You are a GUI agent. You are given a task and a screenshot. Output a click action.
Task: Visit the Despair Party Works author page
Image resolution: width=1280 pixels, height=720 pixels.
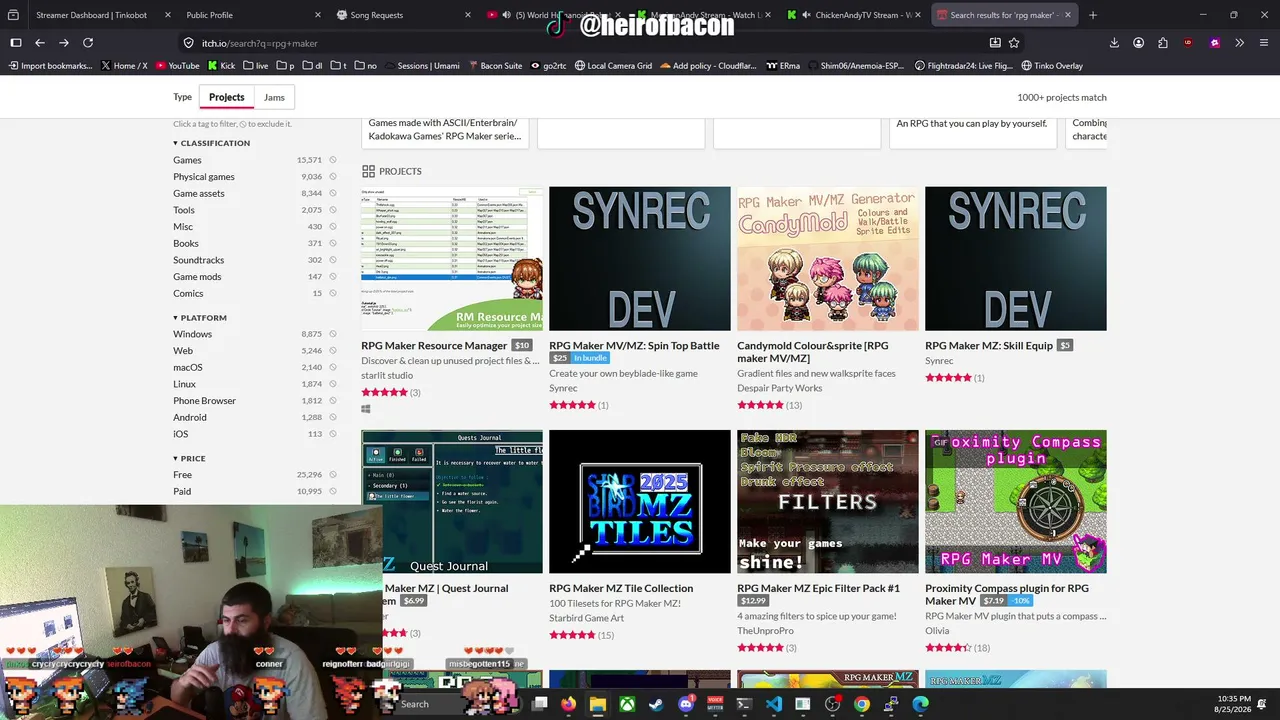tap(780, 388)
